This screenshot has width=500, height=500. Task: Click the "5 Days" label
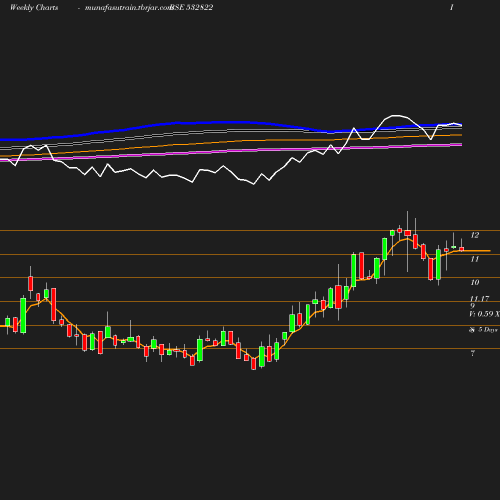tap(488, 330)
